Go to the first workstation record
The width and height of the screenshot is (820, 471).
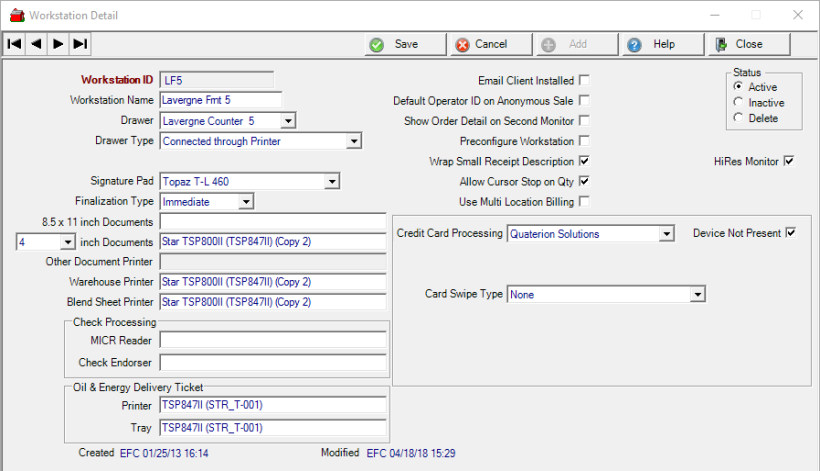point(14,44)
